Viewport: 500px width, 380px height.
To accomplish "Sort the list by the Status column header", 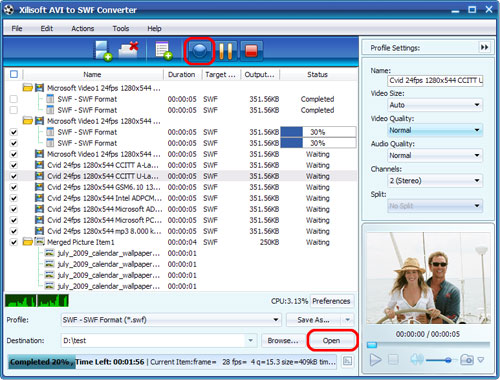I will coord(317,74).
